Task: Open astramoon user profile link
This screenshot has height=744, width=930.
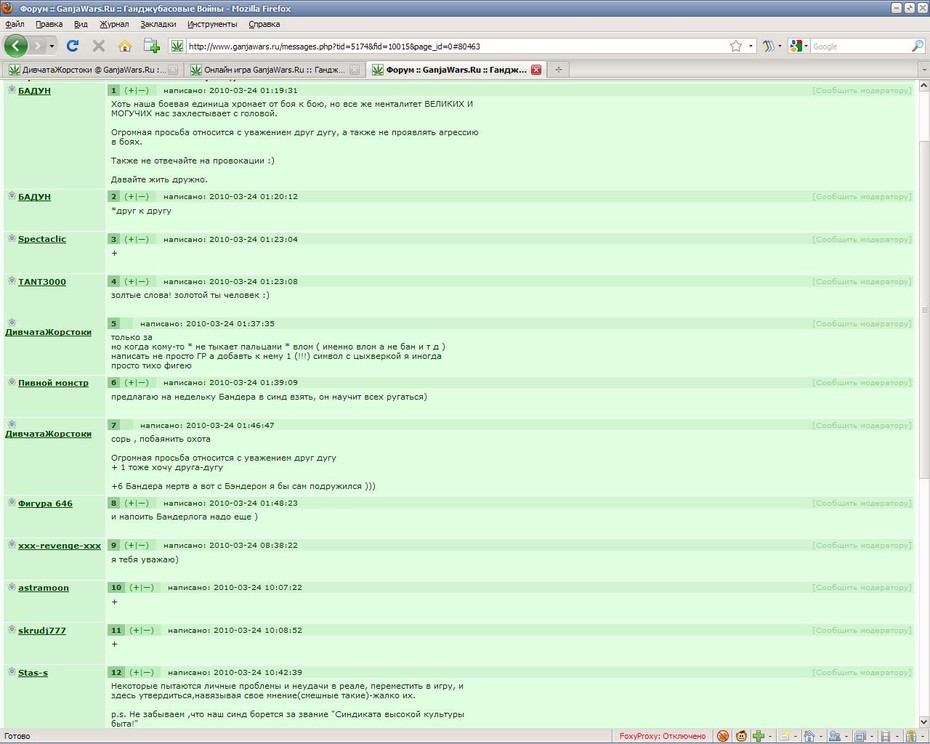Action: (x=43, y=588)
